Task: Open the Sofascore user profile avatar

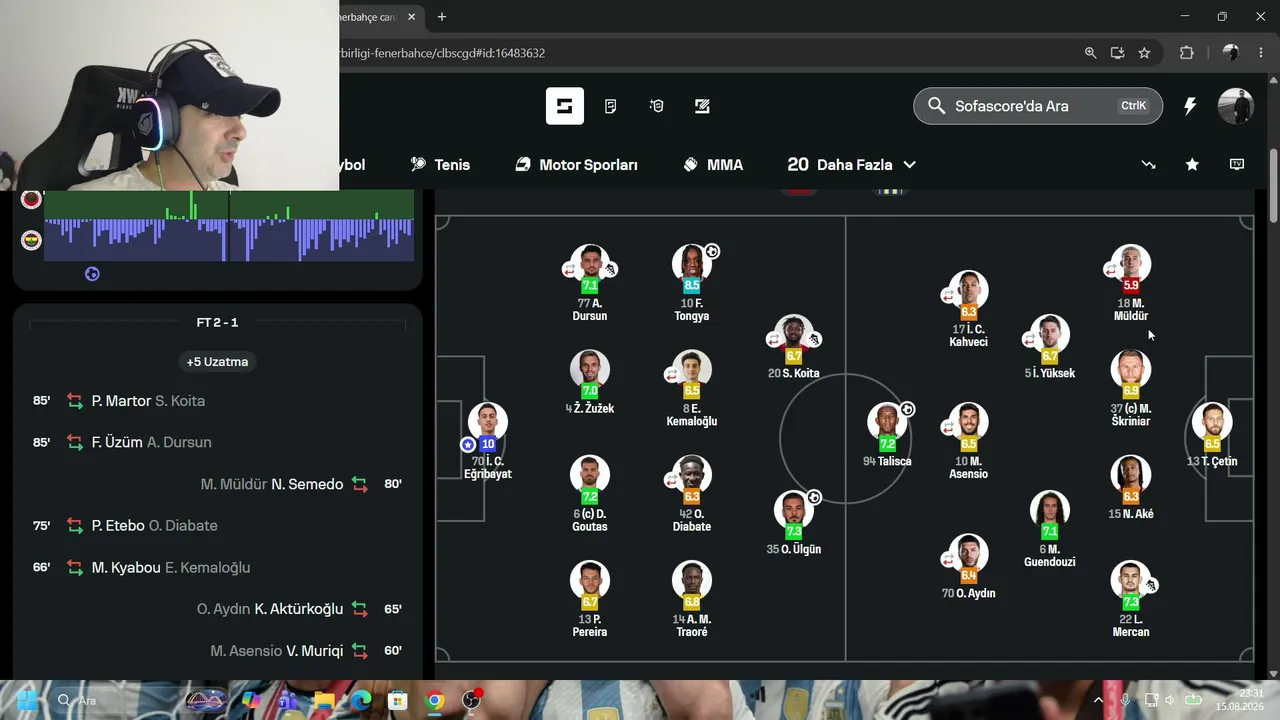Action: [1235, 106]
